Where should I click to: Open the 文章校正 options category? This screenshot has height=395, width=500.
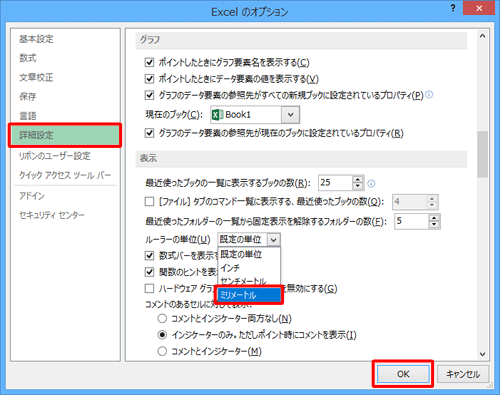coord(36,77)
